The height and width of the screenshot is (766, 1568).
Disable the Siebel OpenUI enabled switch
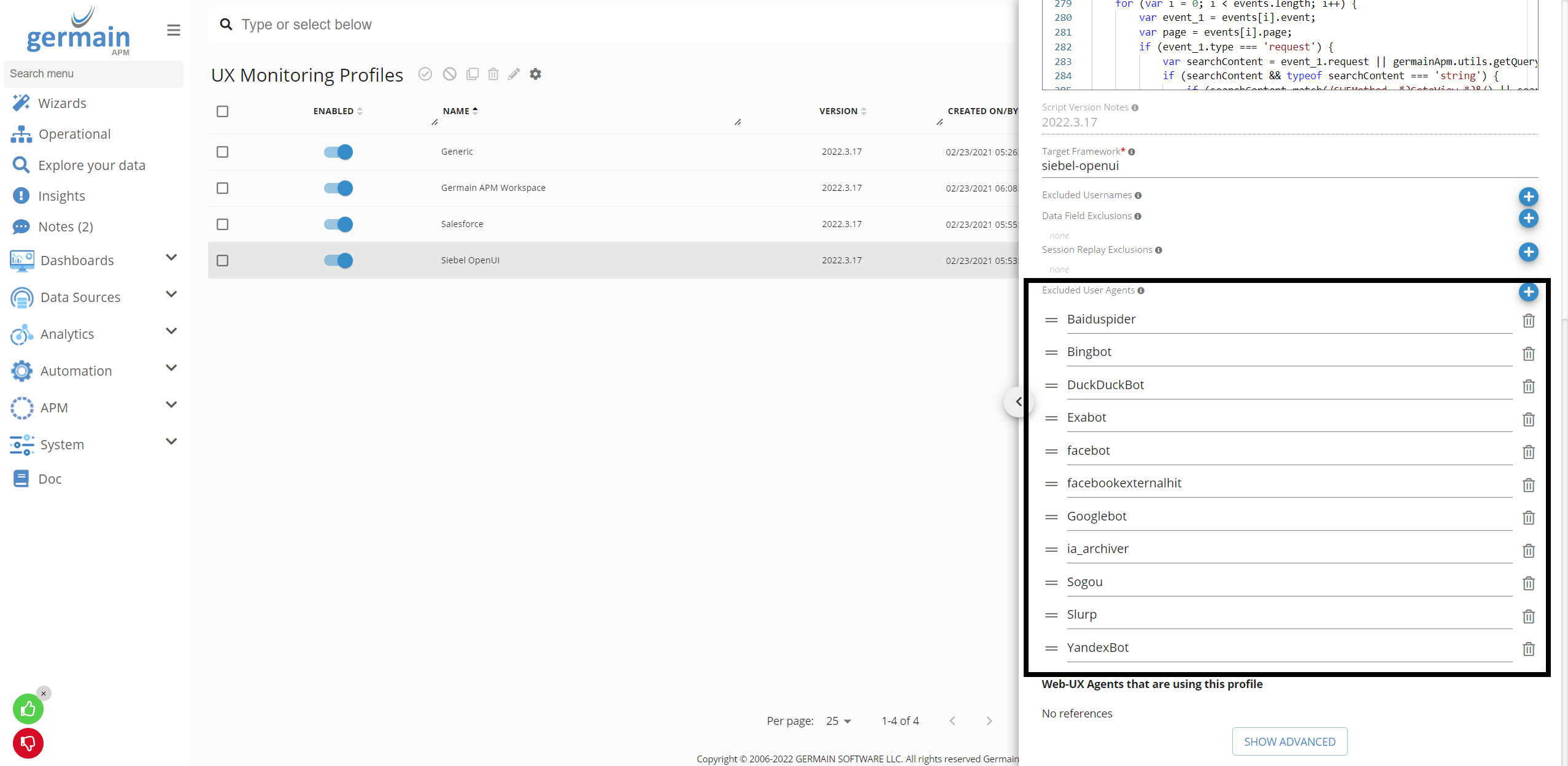point(338,260)
